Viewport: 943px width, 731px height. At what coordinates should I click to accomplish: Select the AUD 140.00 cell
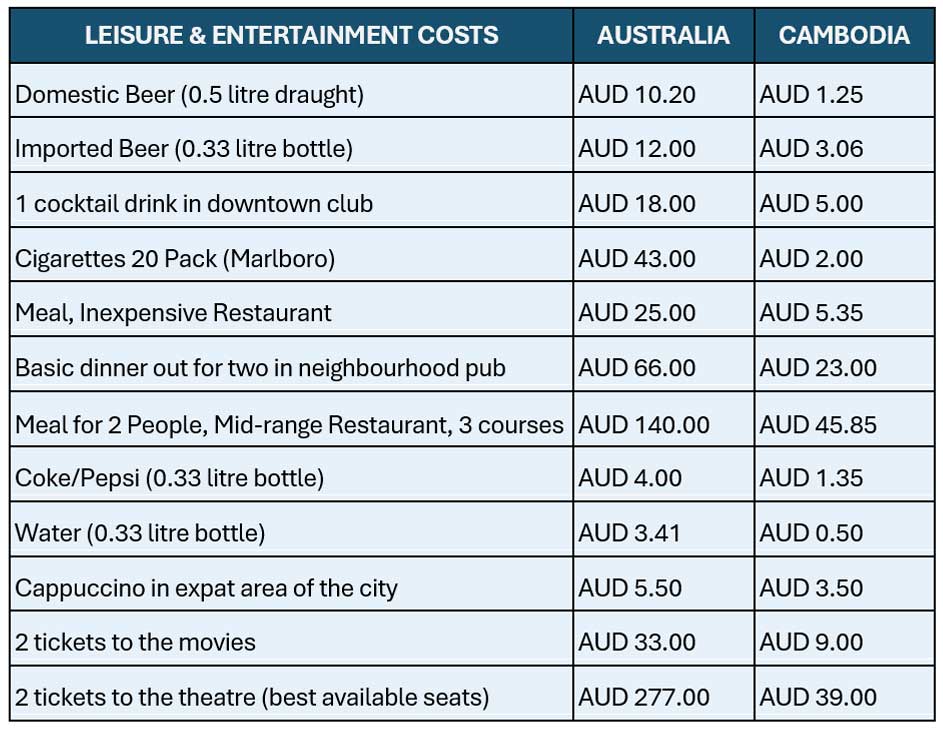(x=644, y=424)
